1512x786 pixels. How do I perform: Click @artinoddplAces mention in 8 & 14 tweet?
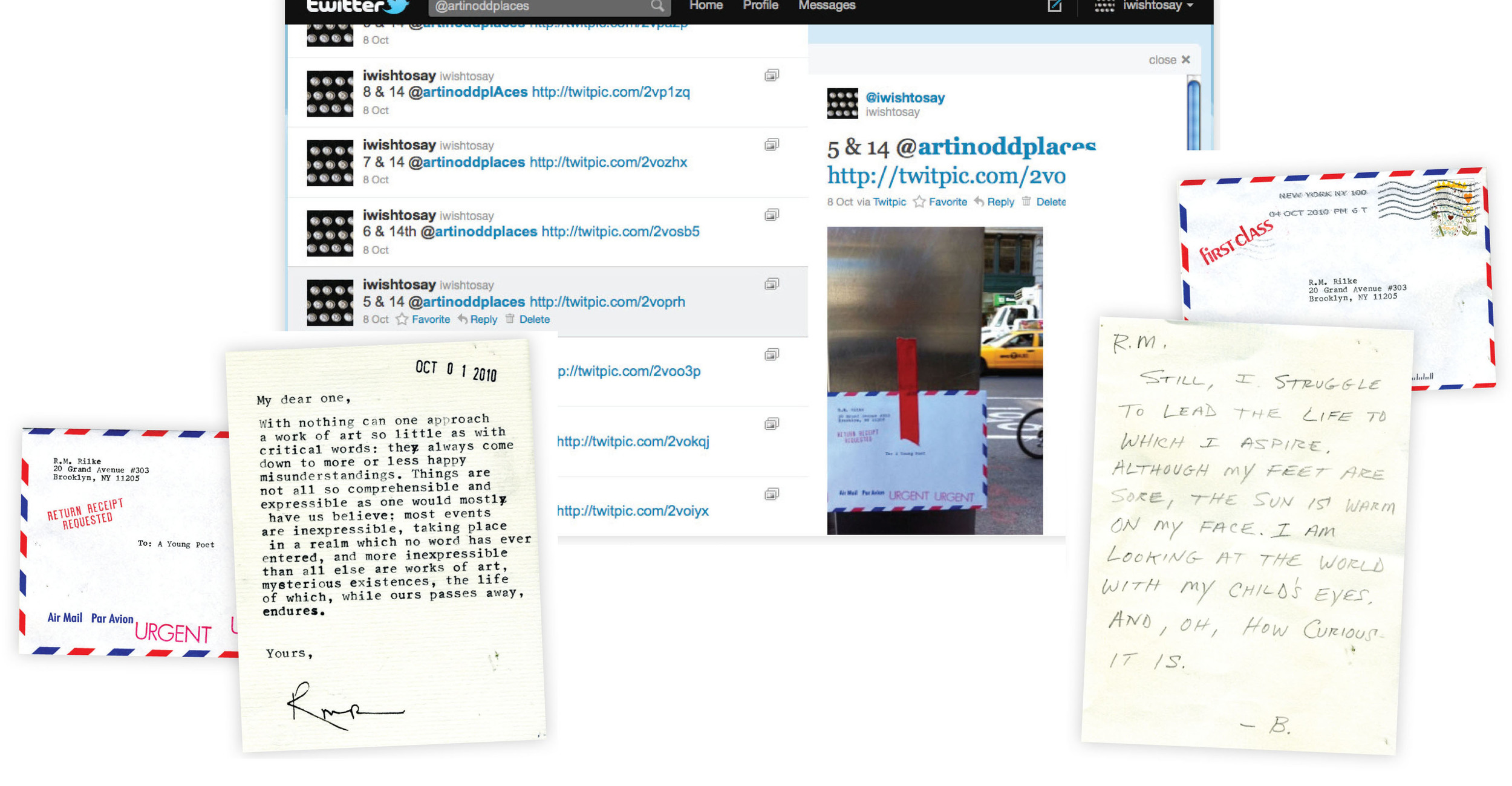tap(468, 93)
